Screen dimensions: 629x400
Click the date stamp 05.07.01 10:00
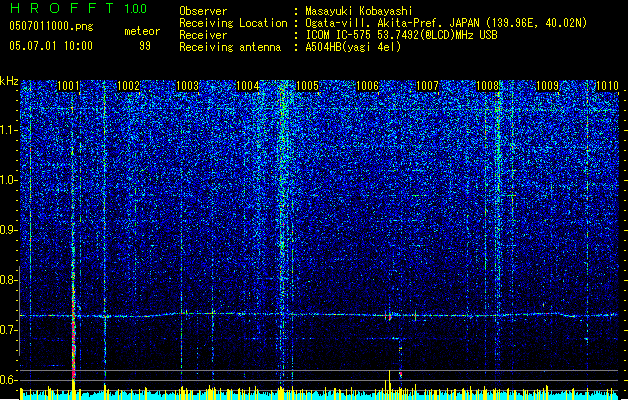coord(51,46)
